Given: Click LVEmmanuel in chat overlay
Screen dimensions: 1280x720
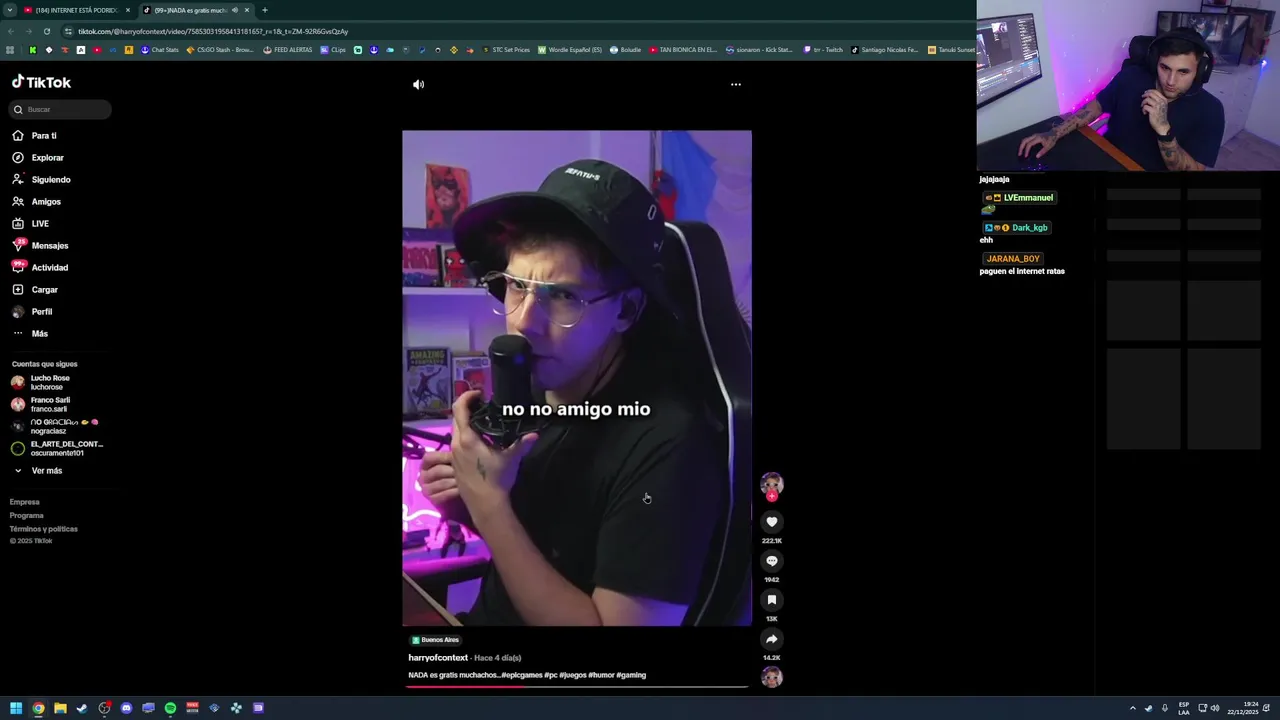Looking at the screenshot, I should pos(1028,198).
